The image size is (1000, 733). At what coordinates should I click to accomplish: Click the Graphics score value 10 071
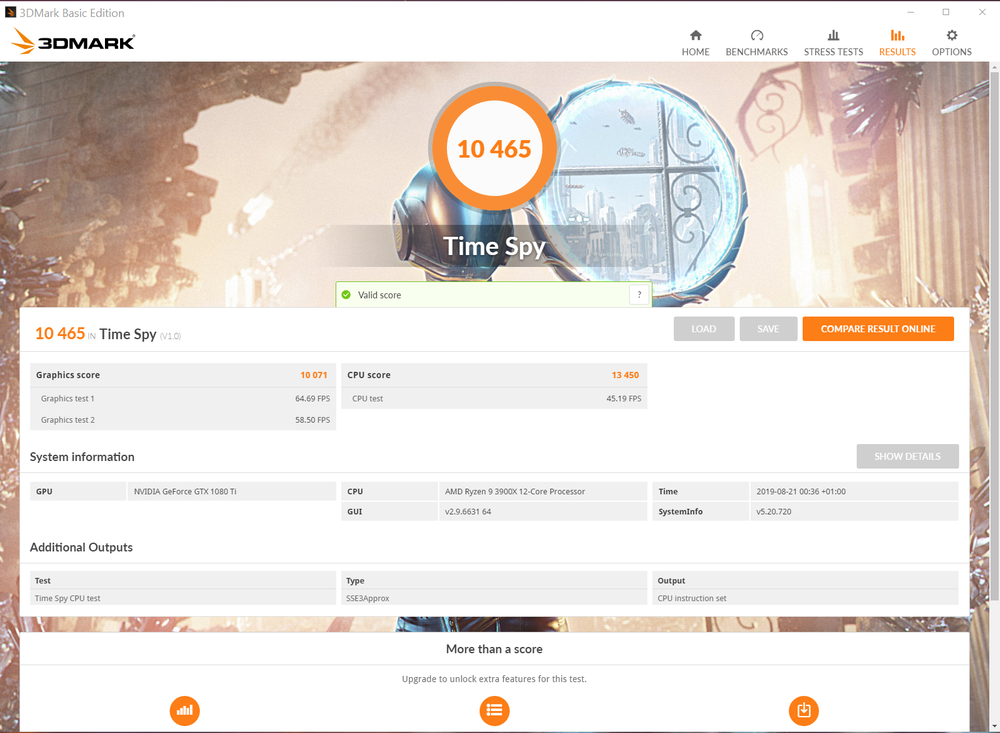pos(314,375)
